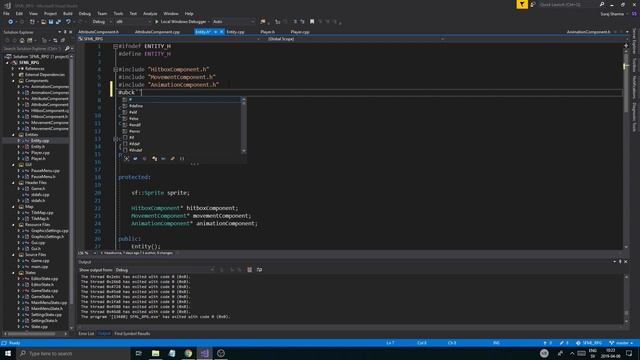This screenshot has width=640, height=360.
Task: Open the Build menu
Action: [68, 13]
